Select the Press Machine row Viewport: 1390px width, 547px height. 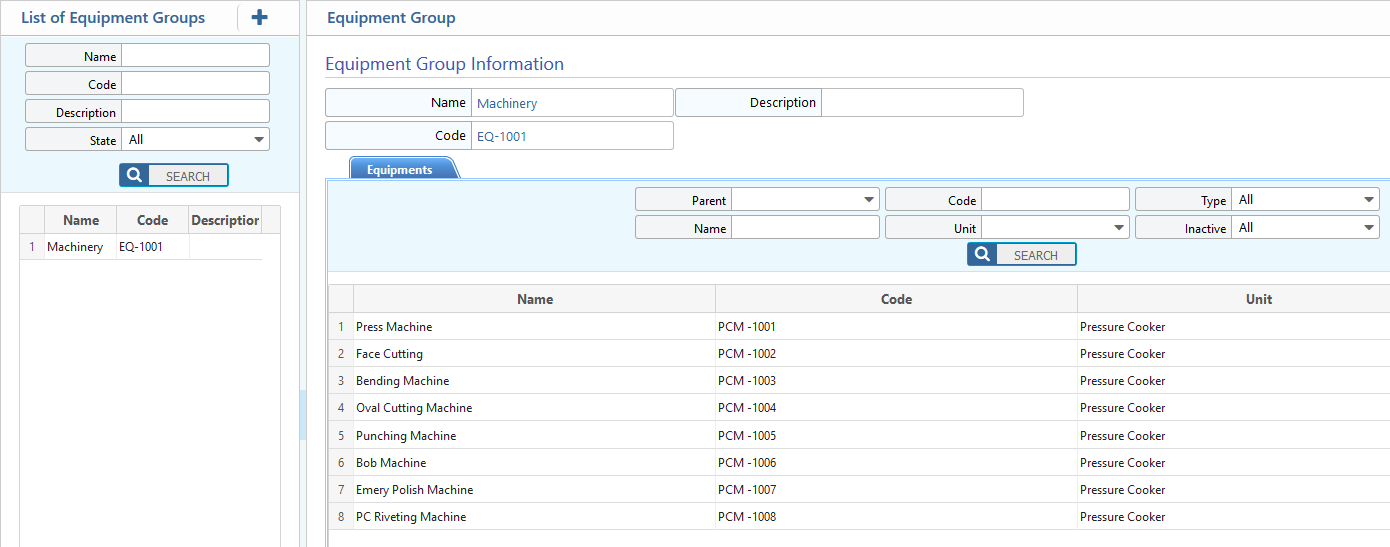click(x=860, y=327)
